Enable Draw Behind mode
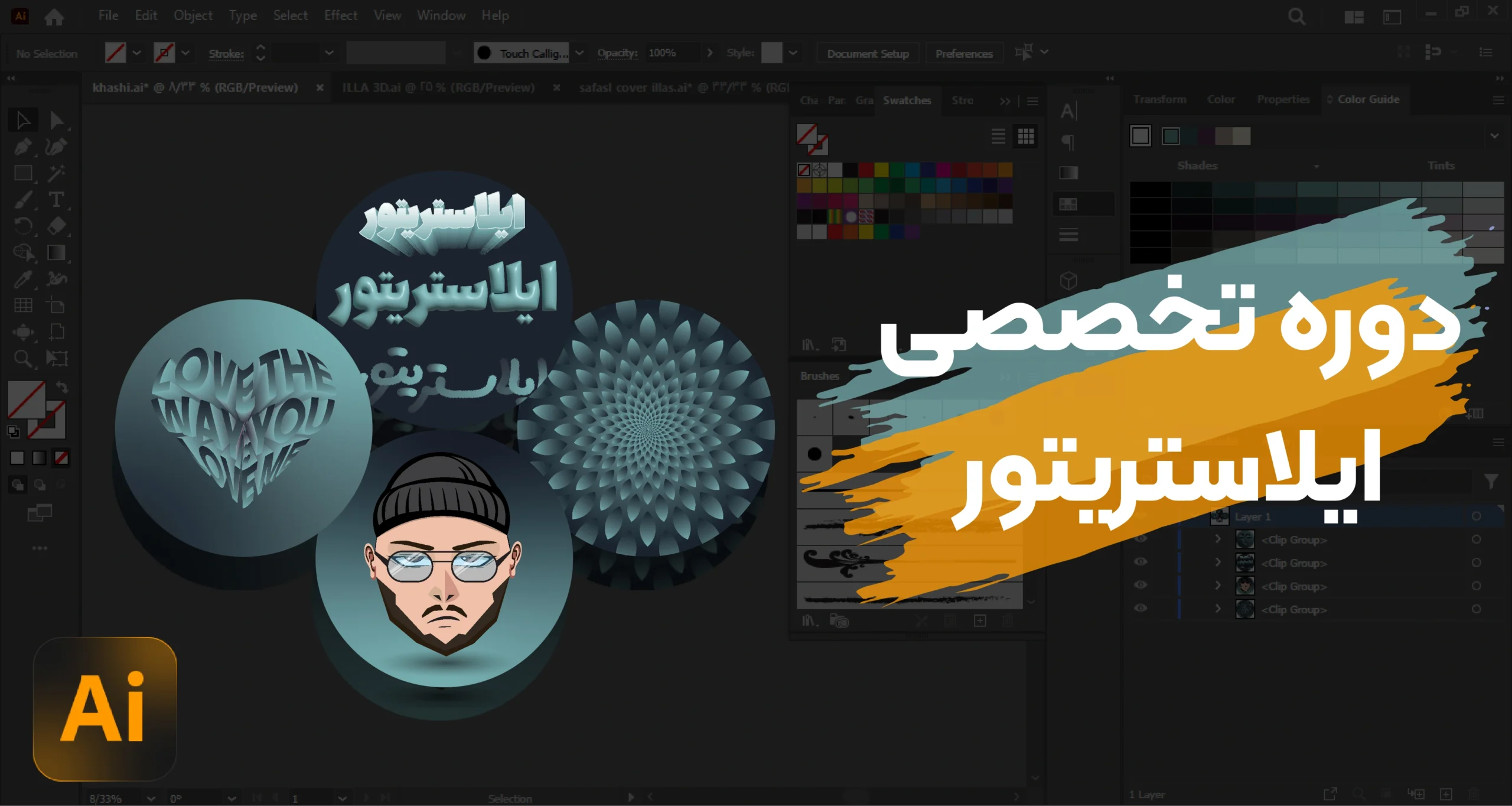Screen dimensions: 1512x806 [40, 485]
